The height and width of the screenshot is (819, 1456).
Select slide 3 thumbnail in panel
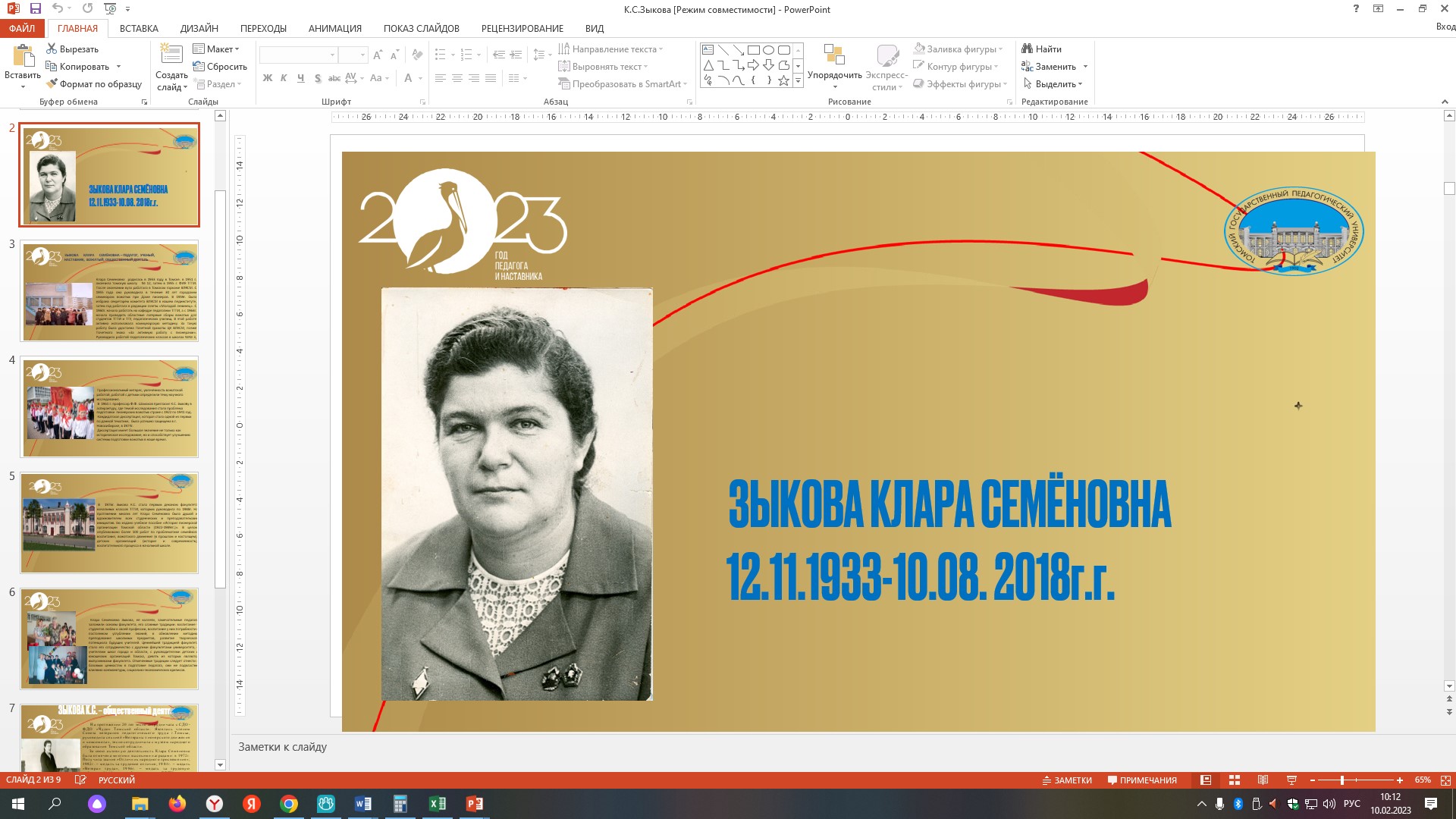[x=109, y=291]
